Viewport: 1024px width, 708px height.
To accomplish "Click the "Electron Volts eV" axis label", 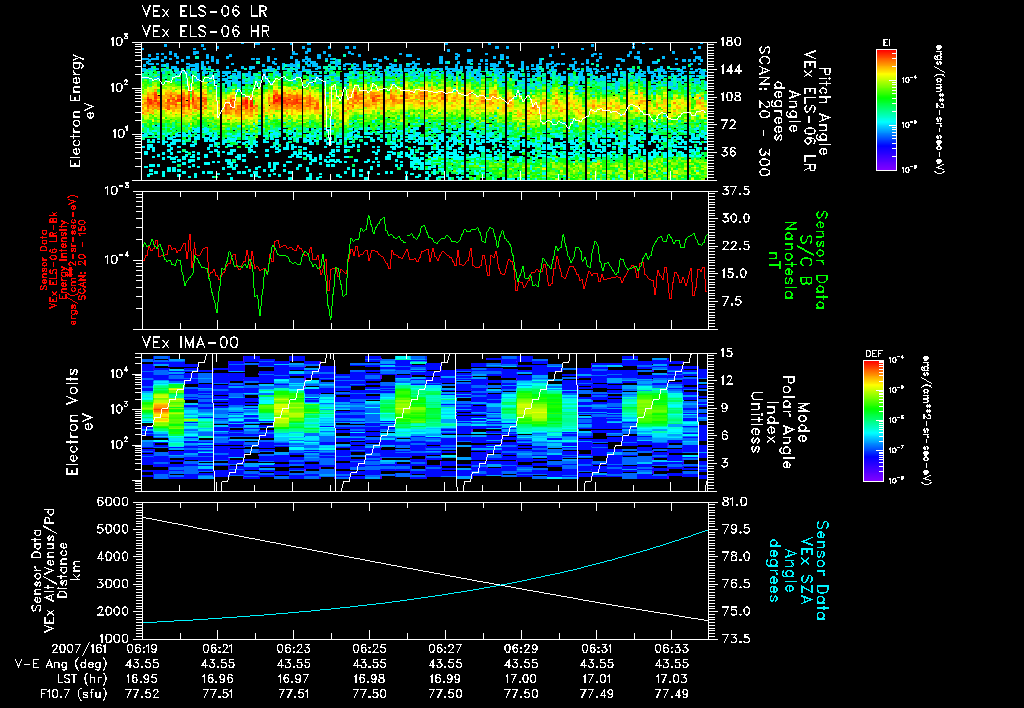I will click(x=78, y=422).
